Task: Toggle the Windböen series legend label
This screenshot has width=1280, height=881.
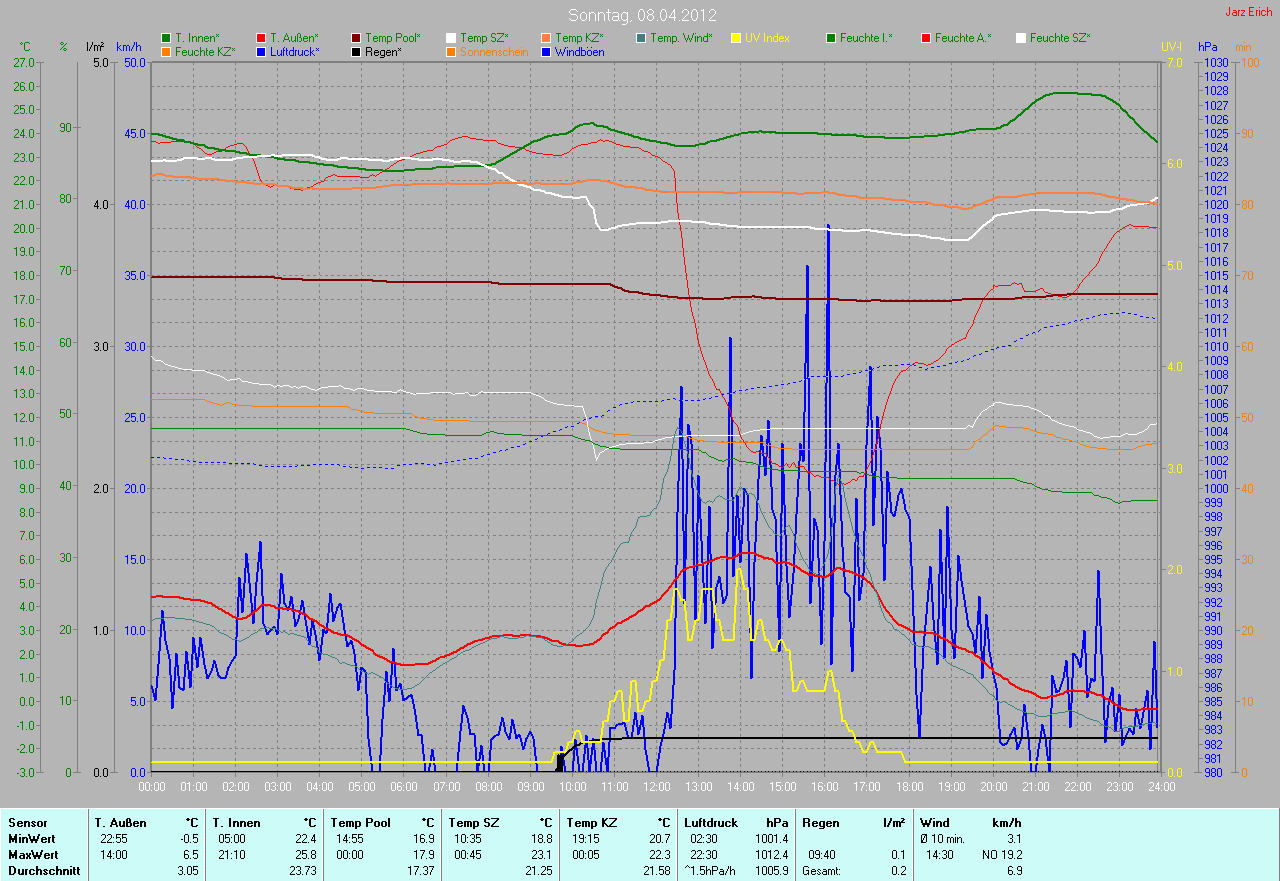Action: coord(578,52)
